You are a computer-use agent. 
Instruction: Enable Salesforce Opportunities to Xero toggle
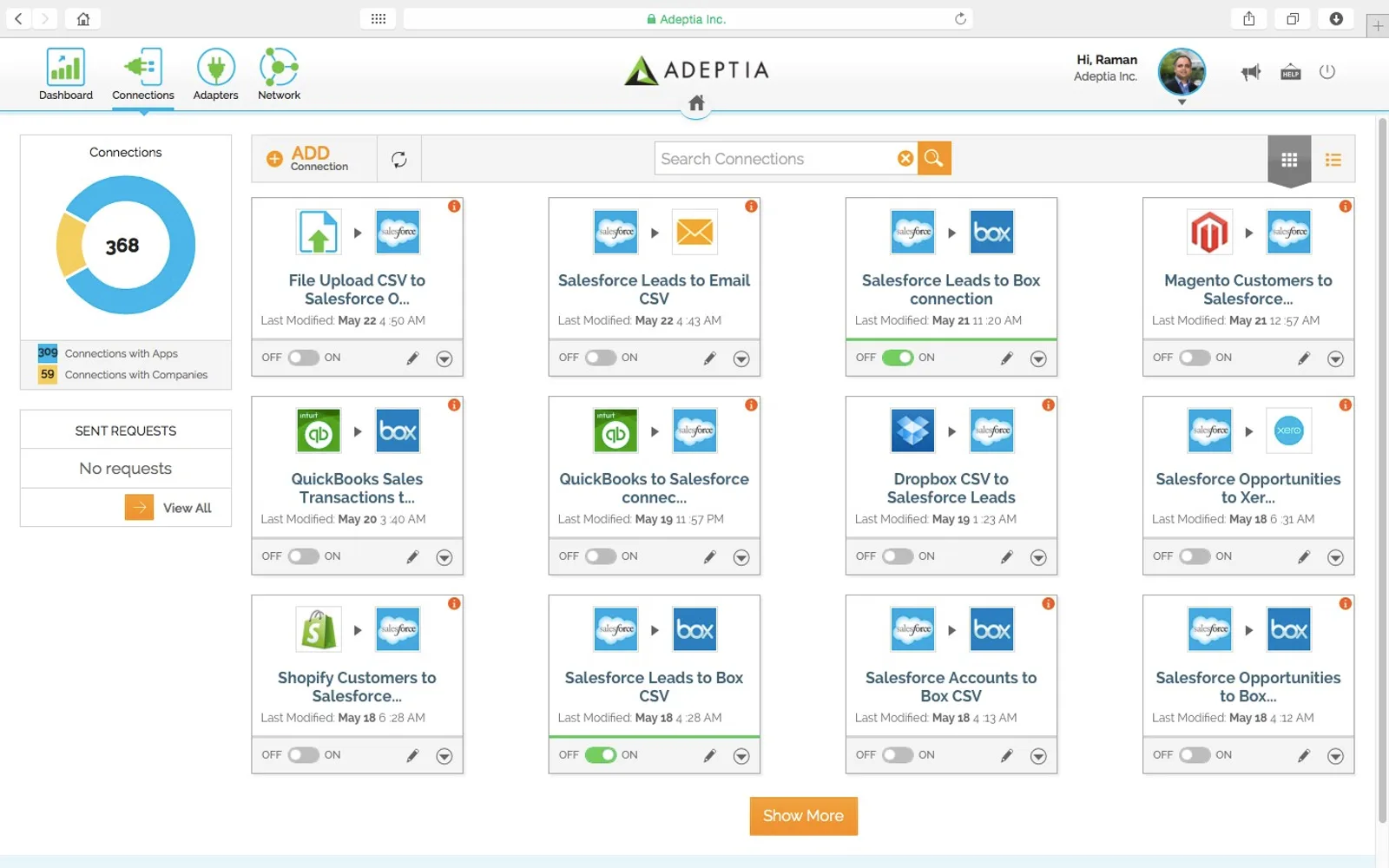click(1195, 556)
